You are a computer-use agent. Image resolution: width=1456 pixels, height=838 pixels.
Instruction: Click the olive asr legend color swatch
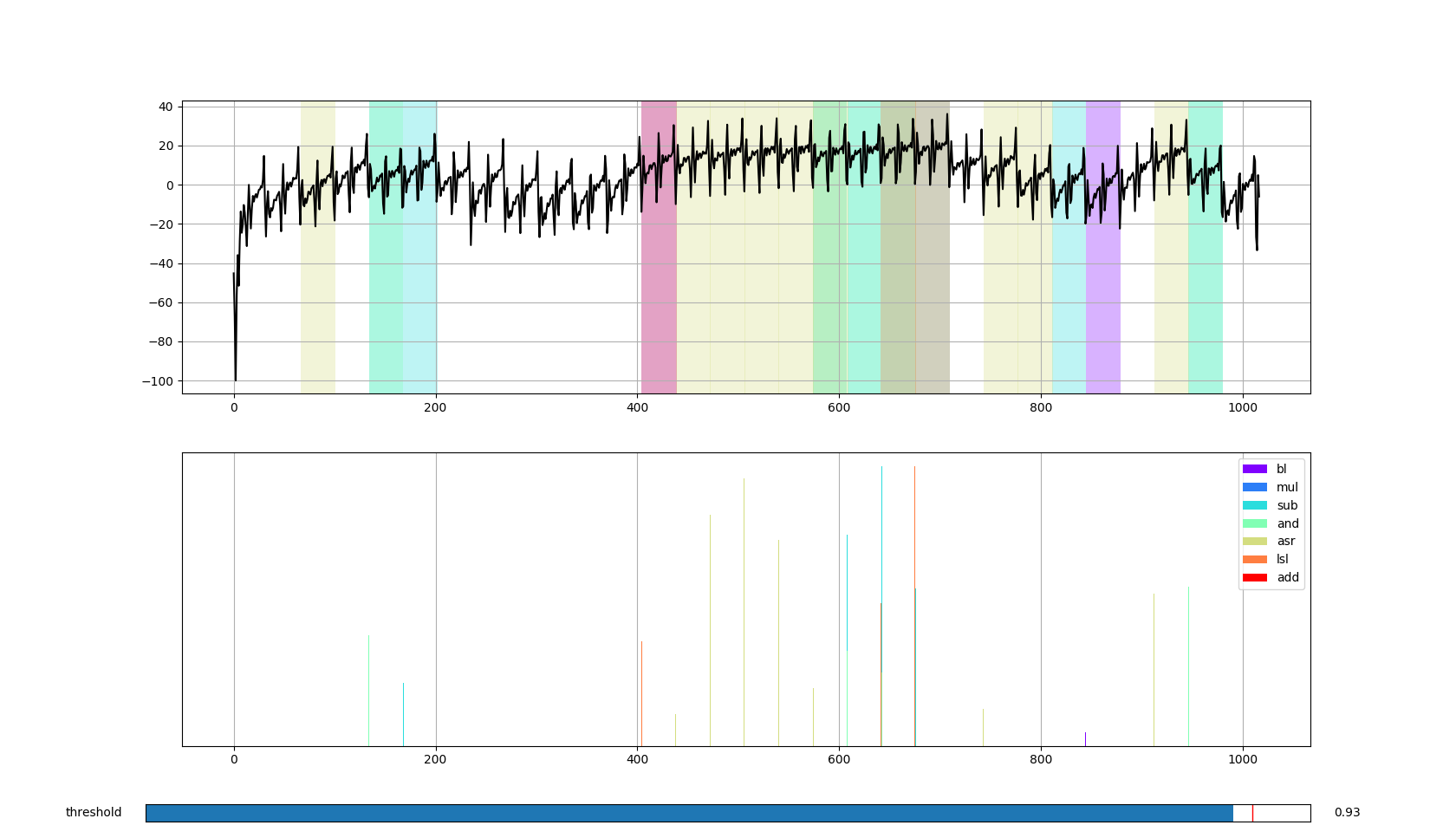pos(1255,541)
